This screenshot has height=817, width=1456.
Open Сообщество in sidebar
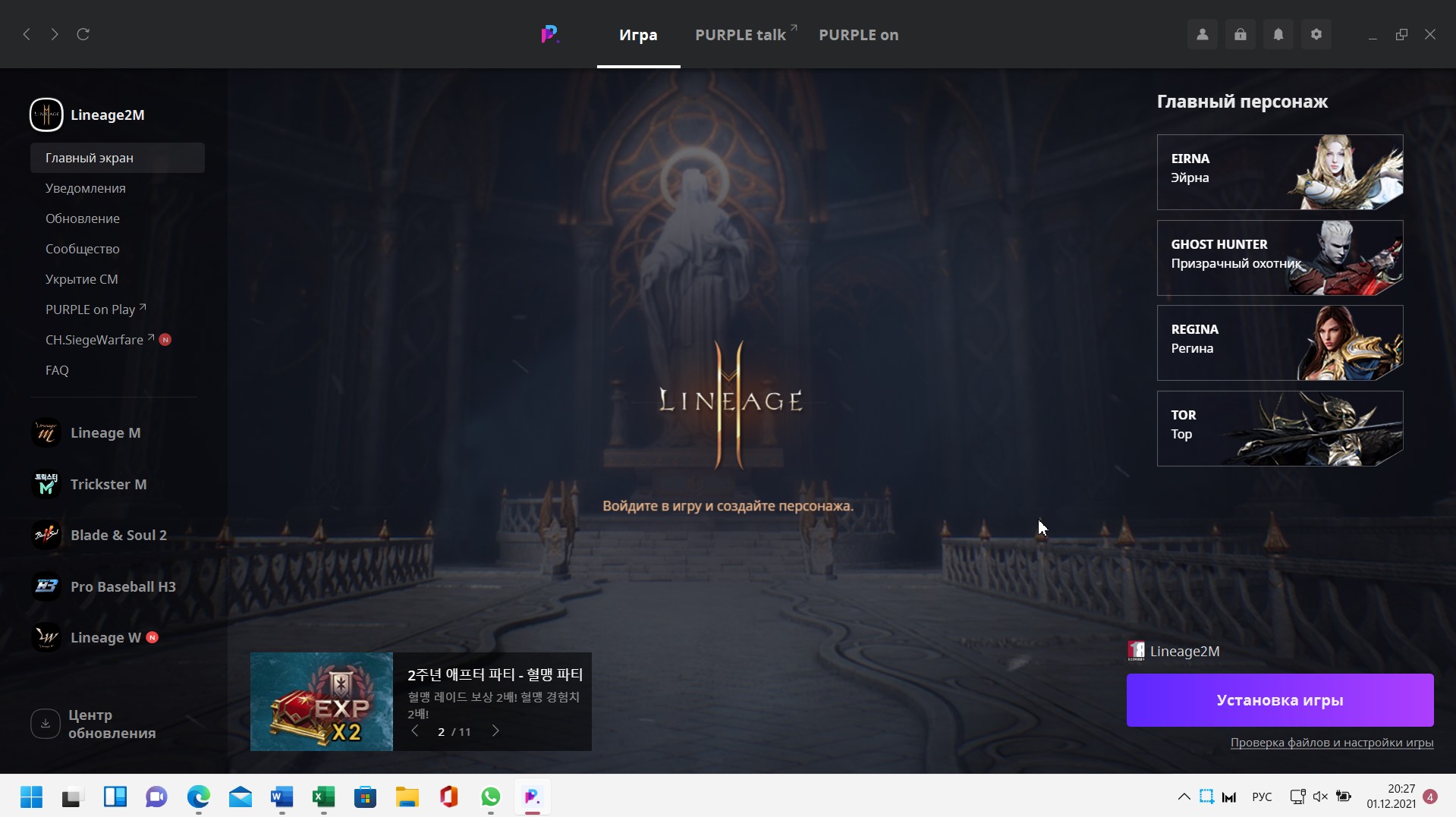tap(83, 249)
